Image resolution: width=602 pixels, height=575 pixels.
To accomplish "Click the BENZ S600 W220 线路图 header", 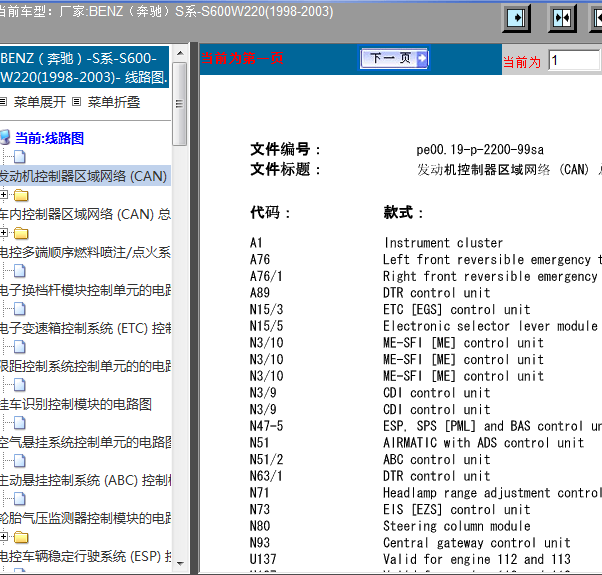I will point(84,68).
